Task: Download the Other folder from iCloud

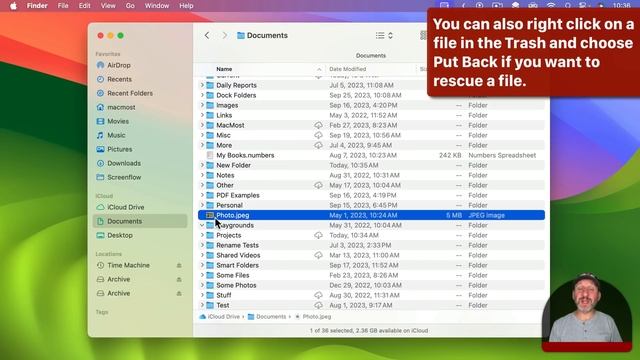Action: [x=318, y=185]
